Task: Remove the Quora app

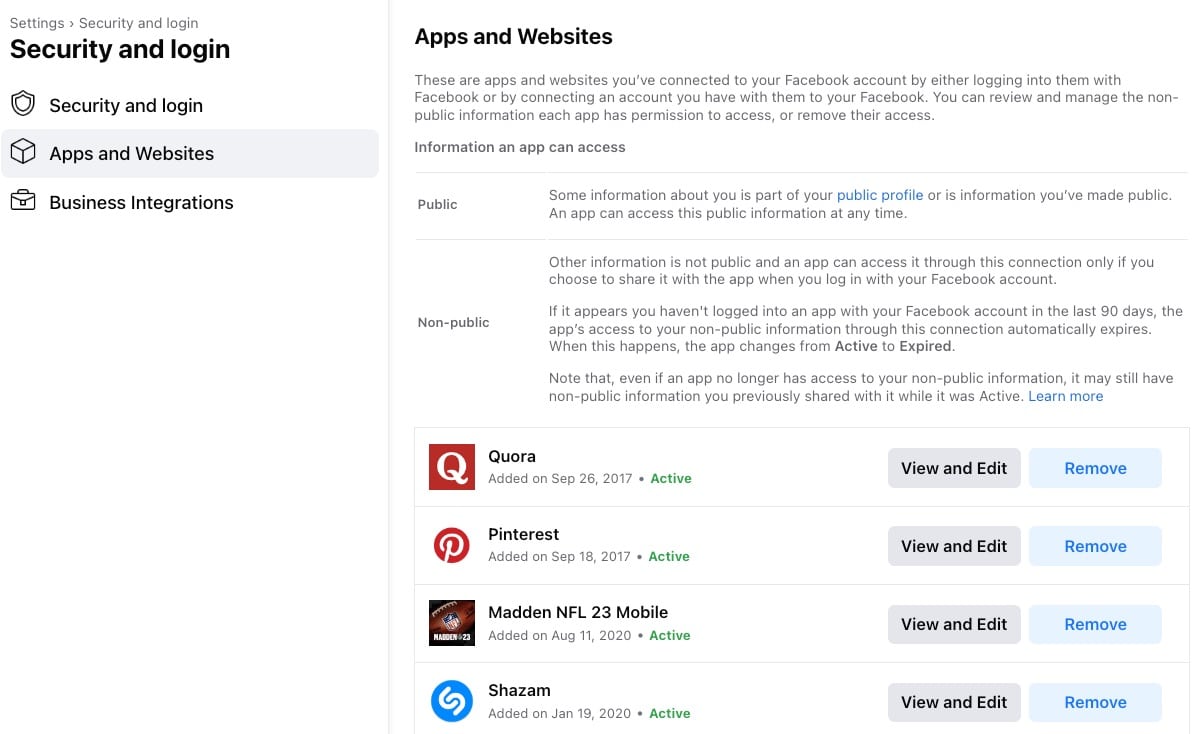Action: coord(1095,468)
